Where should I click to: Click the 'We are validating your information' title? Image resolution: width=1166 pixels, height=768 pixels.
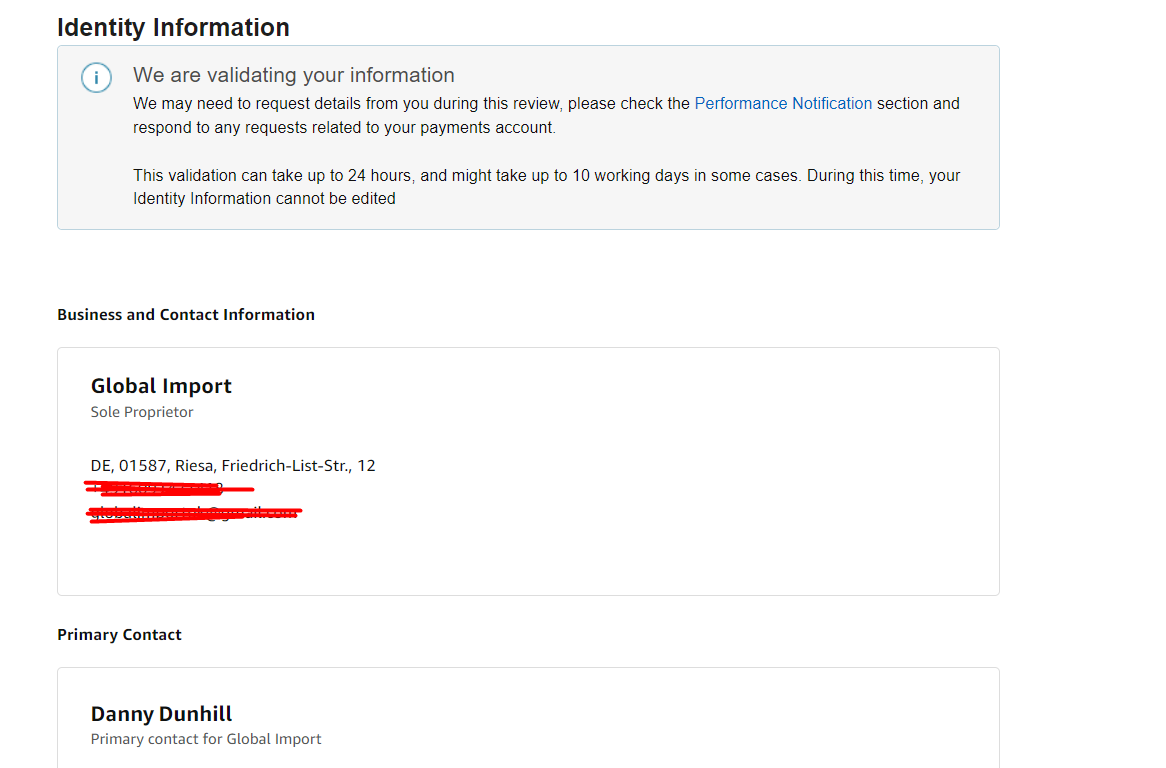[x=293, y=75]
